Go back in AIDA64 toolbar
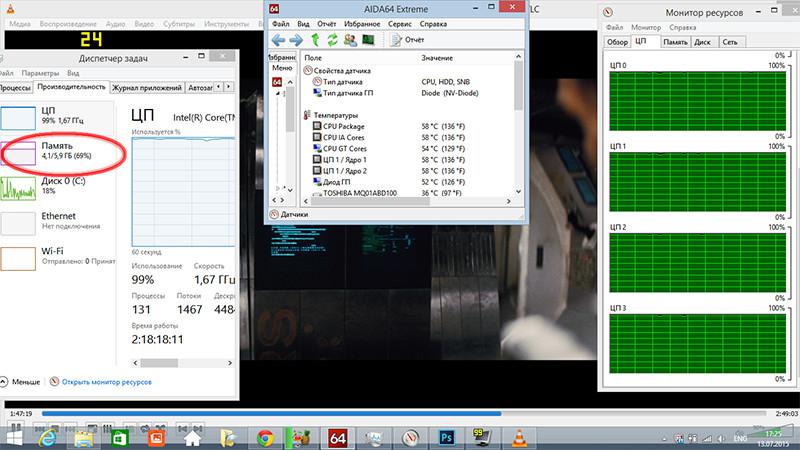Screen dimensions: 800x450 278,40
